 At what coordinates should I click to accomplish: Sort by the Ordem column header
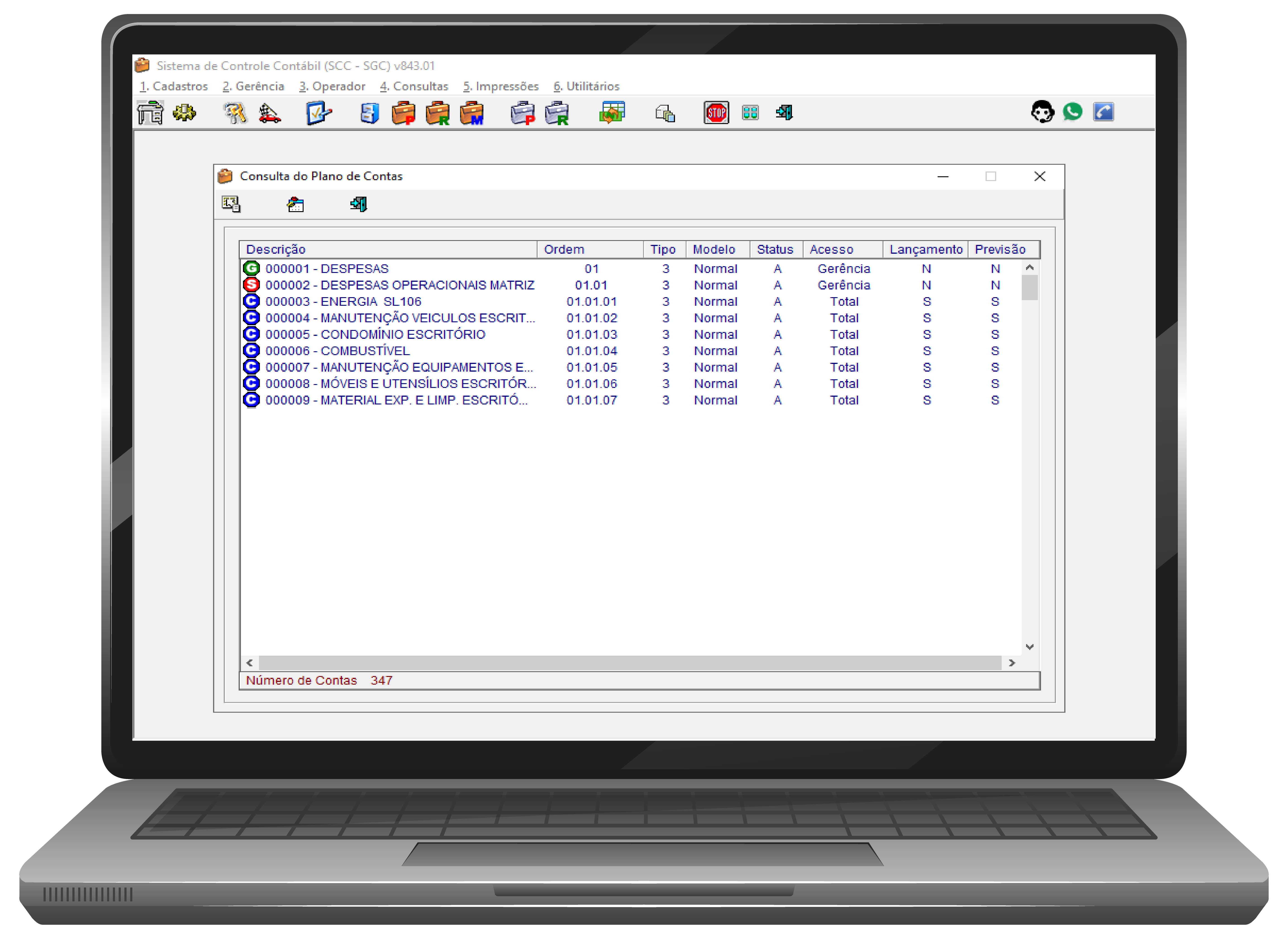(590, 250)
